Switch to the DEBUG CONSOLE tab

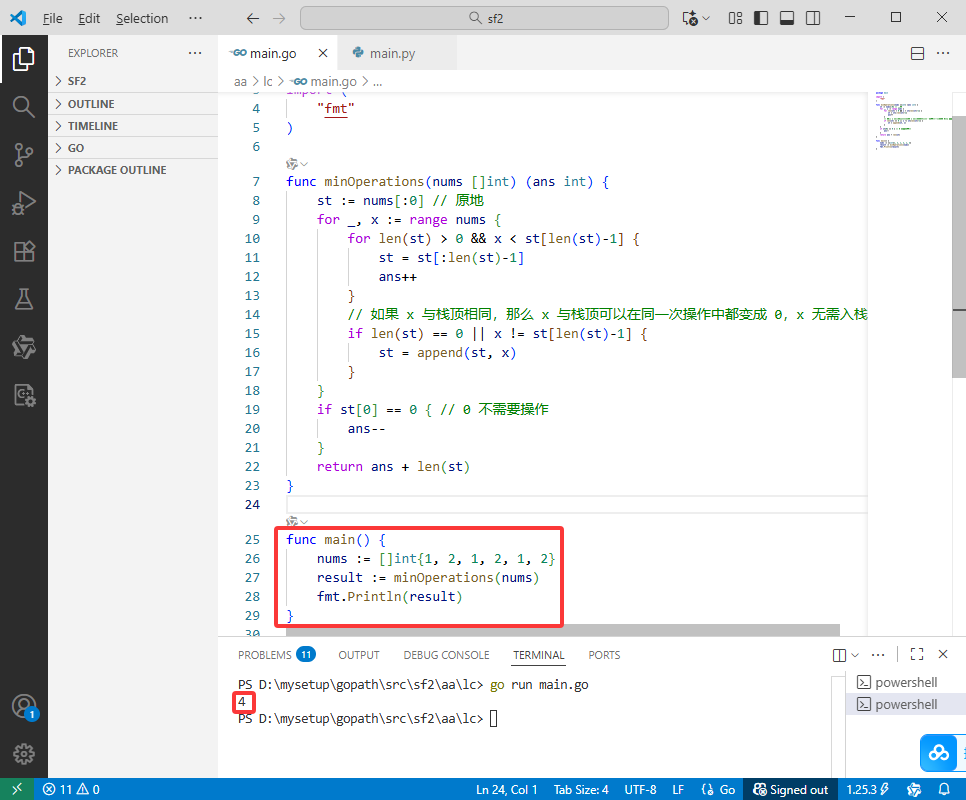pos(446,655)
